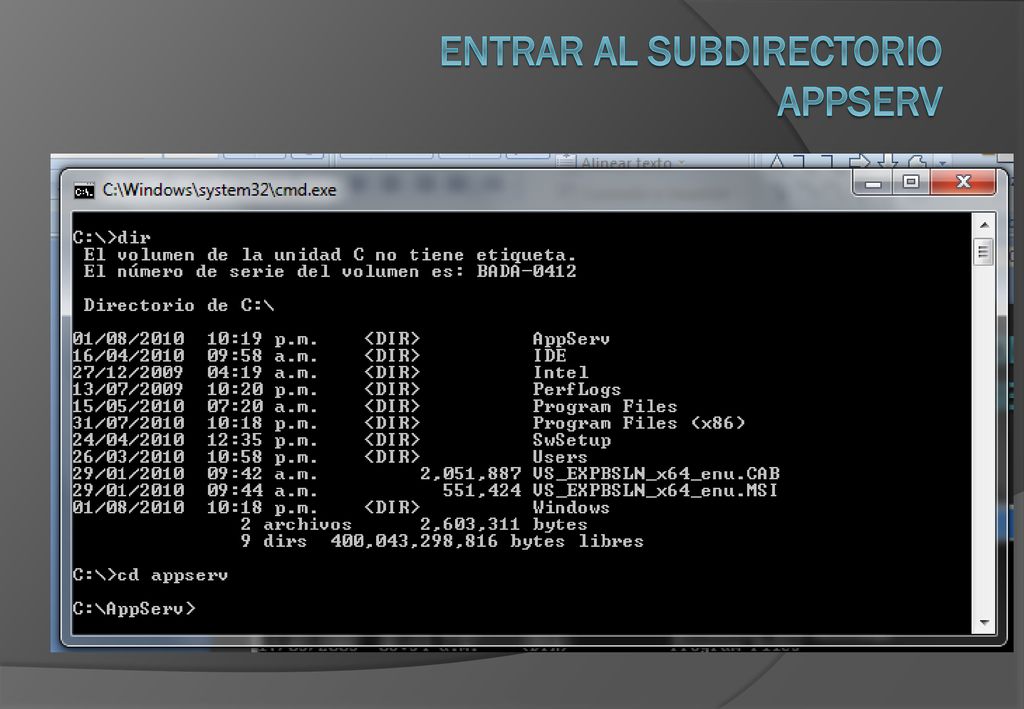Click the time 10:19 p.m. on the AppServ row

pos(263,339)
